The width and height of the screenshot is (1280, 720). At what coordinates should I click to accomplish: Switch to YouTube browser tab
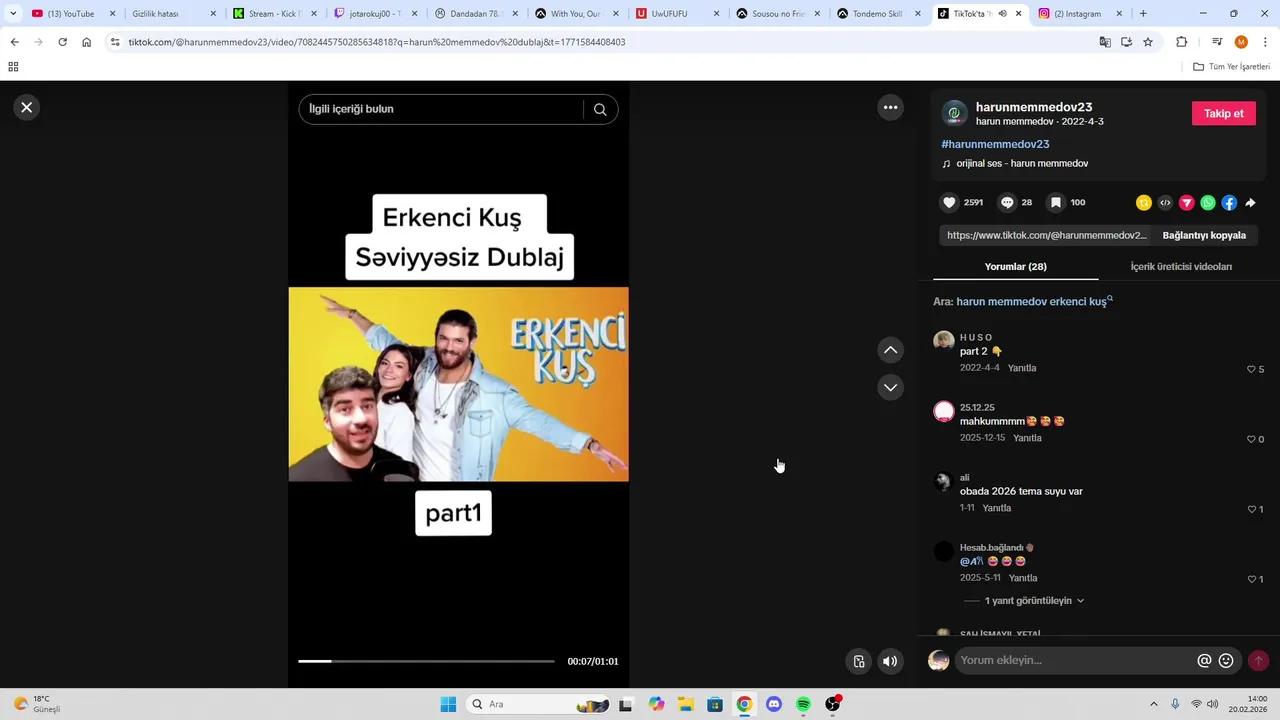pos(71,14)
